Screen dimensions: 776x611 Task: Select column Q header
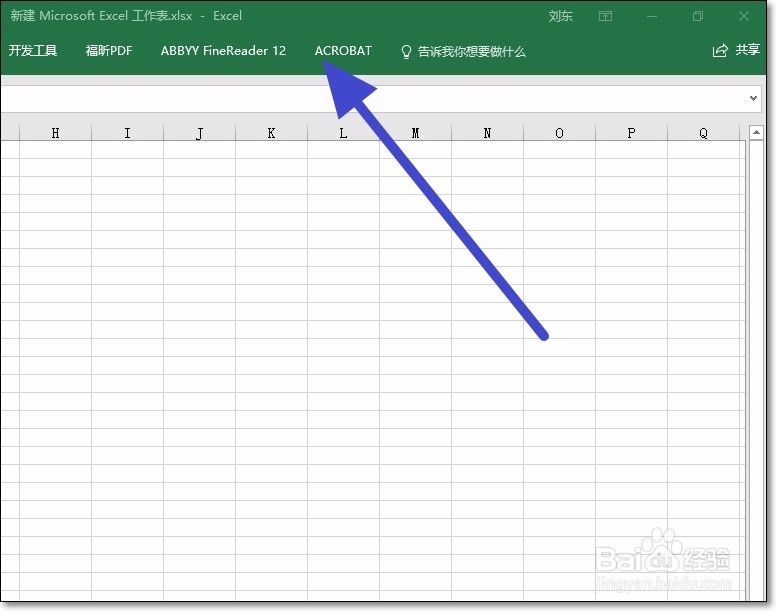point(703,133)
